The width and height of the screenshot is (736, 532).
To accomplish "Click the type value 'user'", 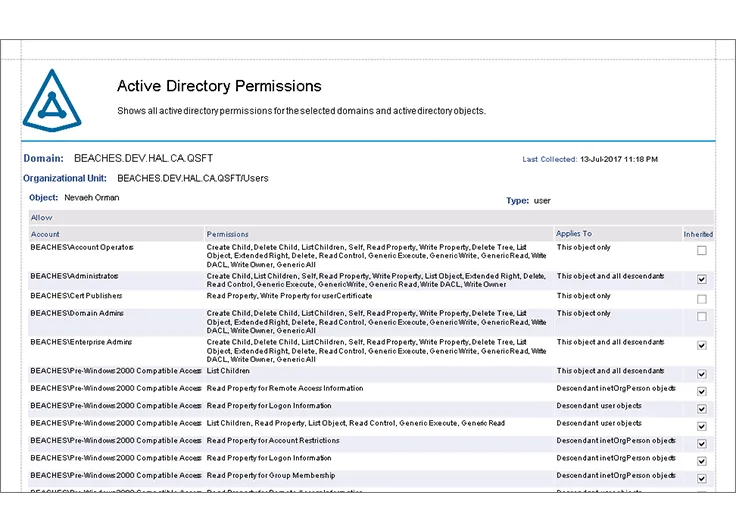I will click(542, 200).
